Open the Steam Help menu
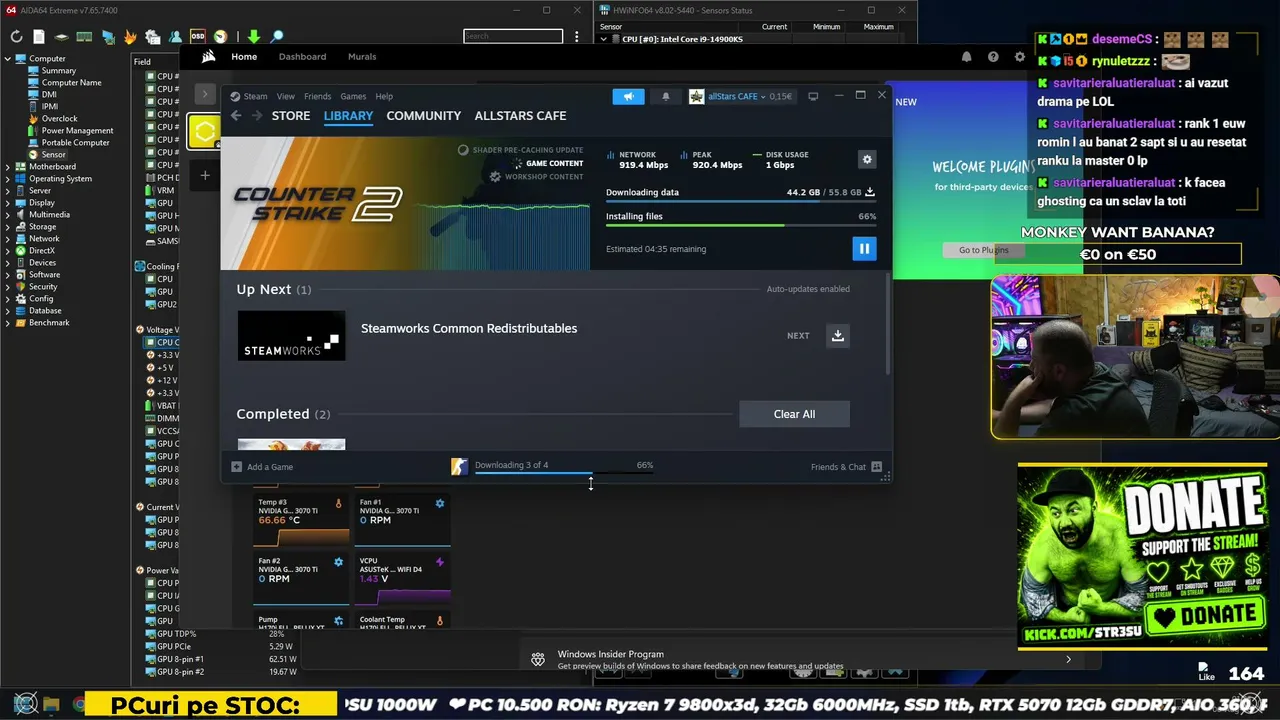Image resolution: width=1280 pixels, height=720 pixels. [x=384, y=97]
